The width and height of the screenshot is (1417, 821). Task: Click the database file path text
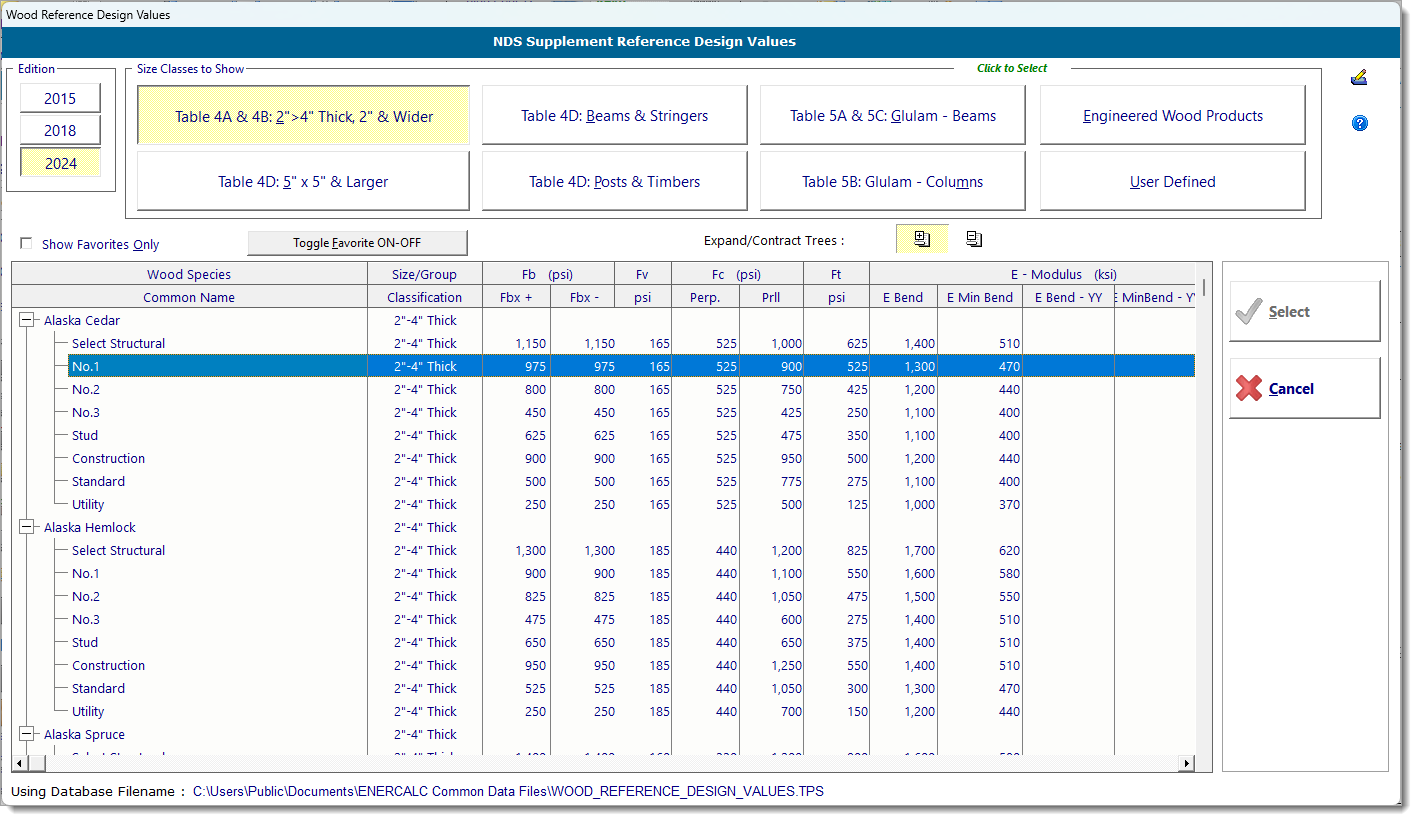point(508,791)
